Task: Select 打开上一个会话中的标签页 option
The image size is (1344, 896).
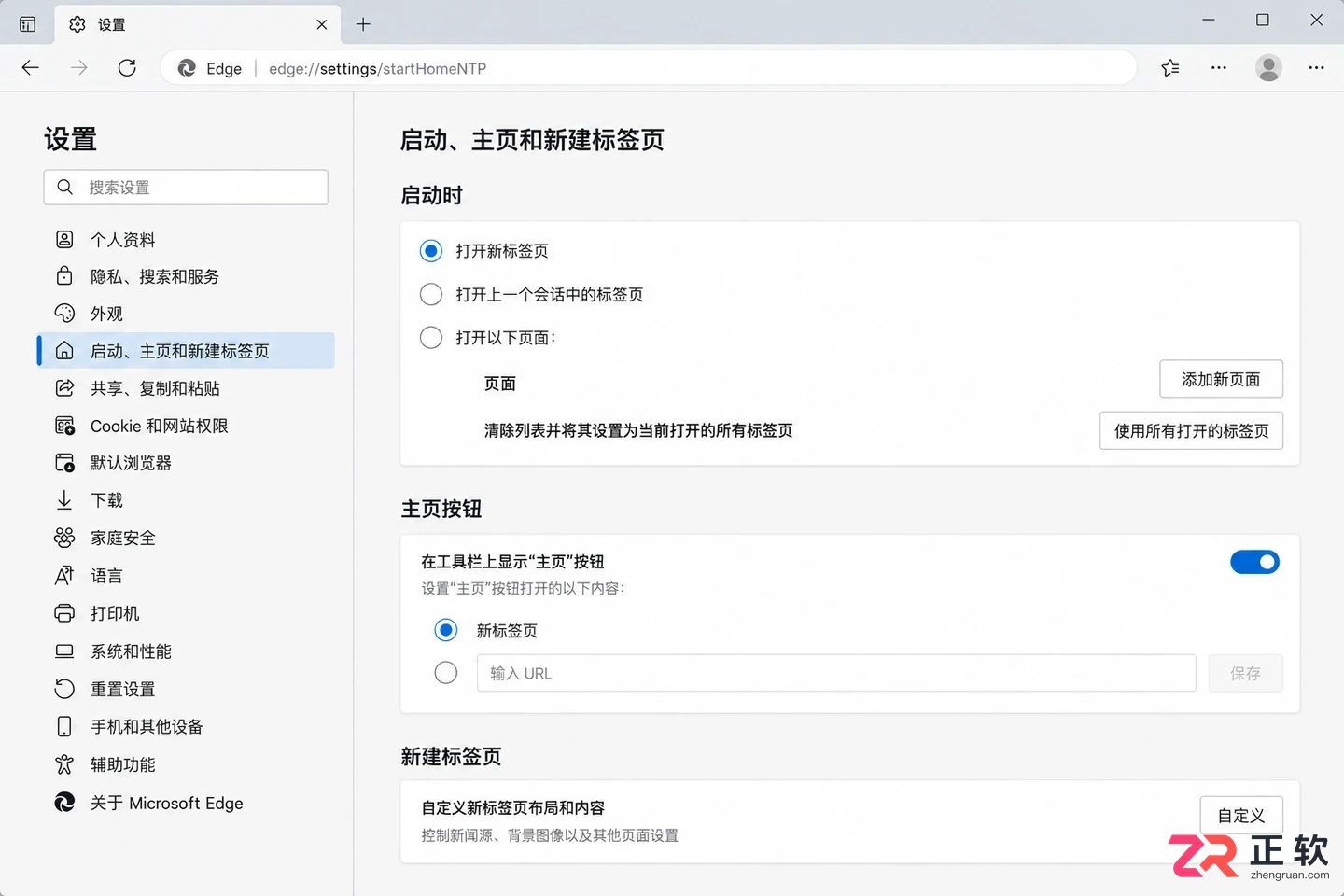Action: point(431,294)
